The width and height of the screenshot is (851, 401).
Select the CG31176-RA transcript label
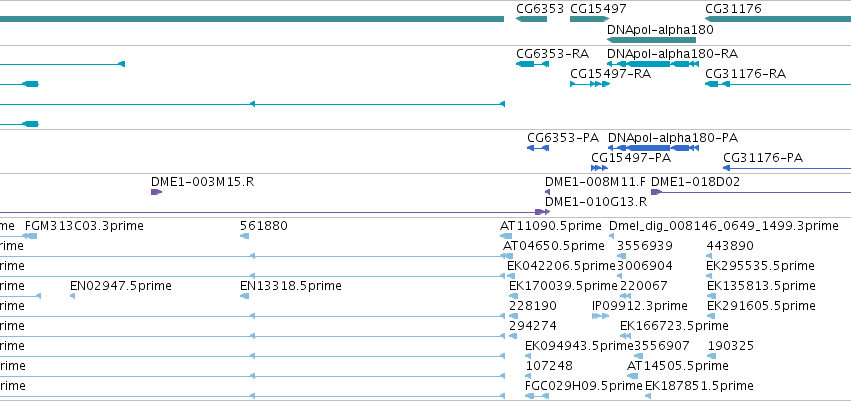point(745,74)
